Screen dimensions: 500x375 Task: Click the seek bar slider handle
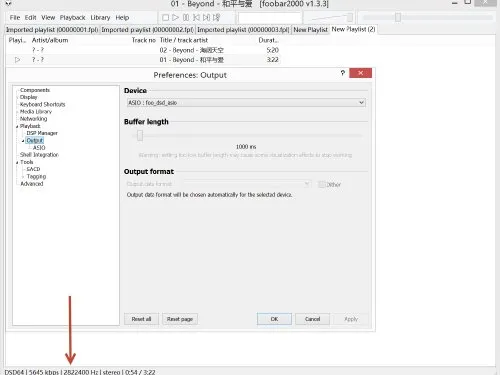coord(398,17)
